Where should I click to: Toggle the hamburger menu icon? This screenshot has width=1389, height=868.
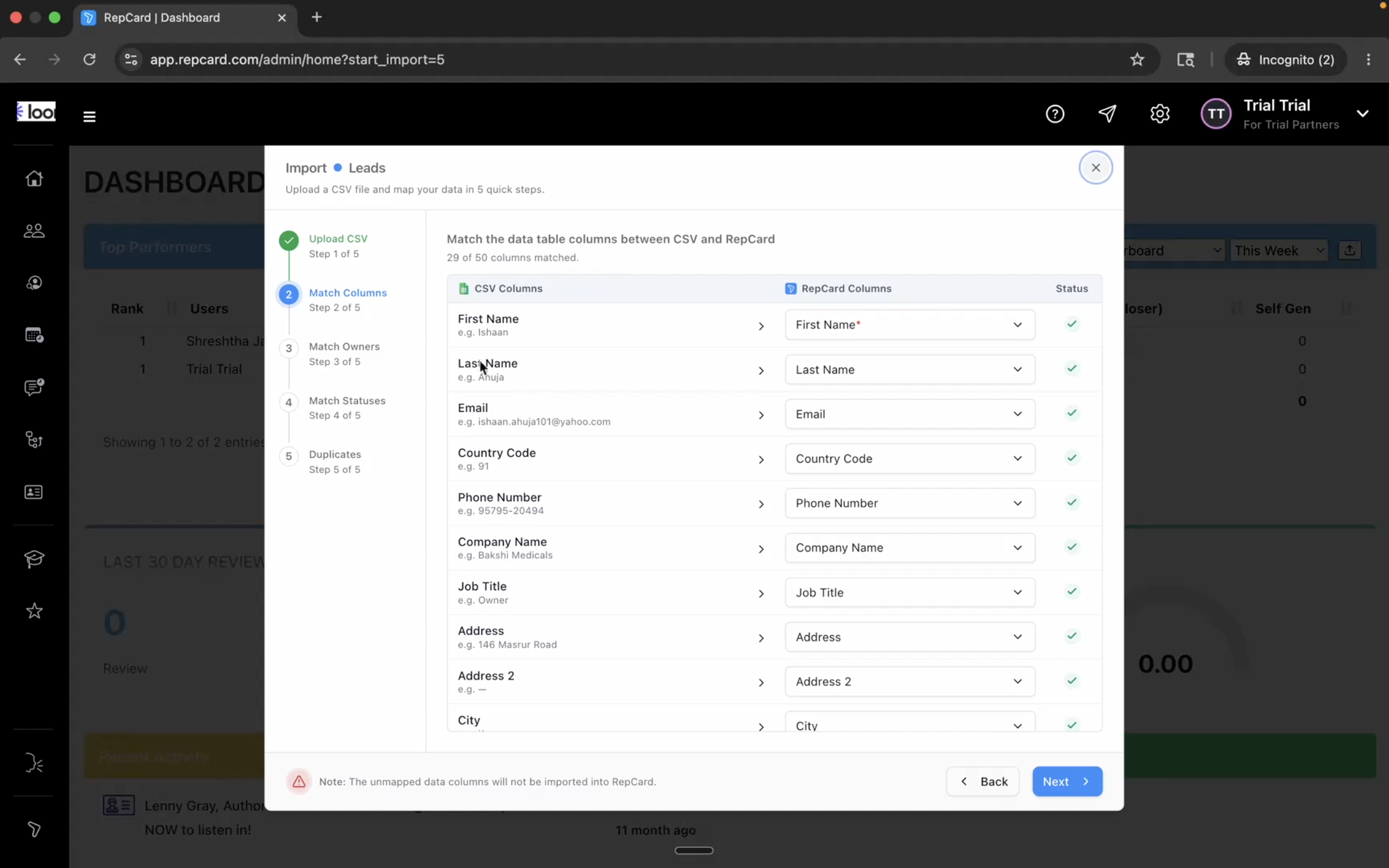click(x=89, y=116)
